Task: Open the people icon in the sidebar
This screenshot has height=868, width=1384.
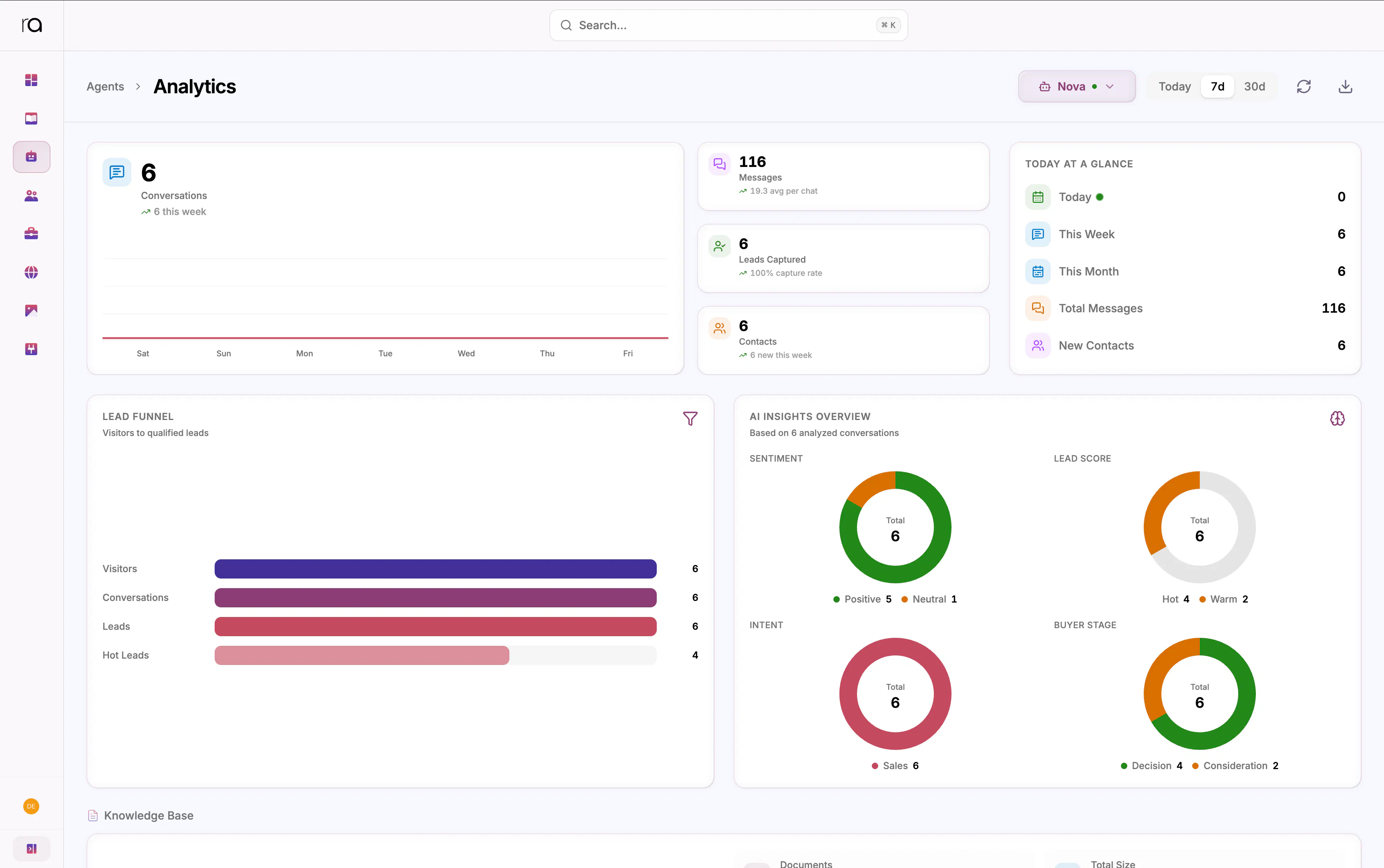Action: pos(32,196)
